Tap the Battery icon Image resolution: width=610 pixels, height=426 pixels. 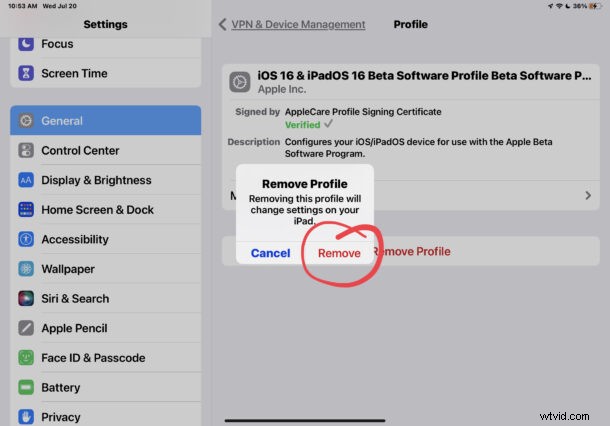[x=26, y=387]
